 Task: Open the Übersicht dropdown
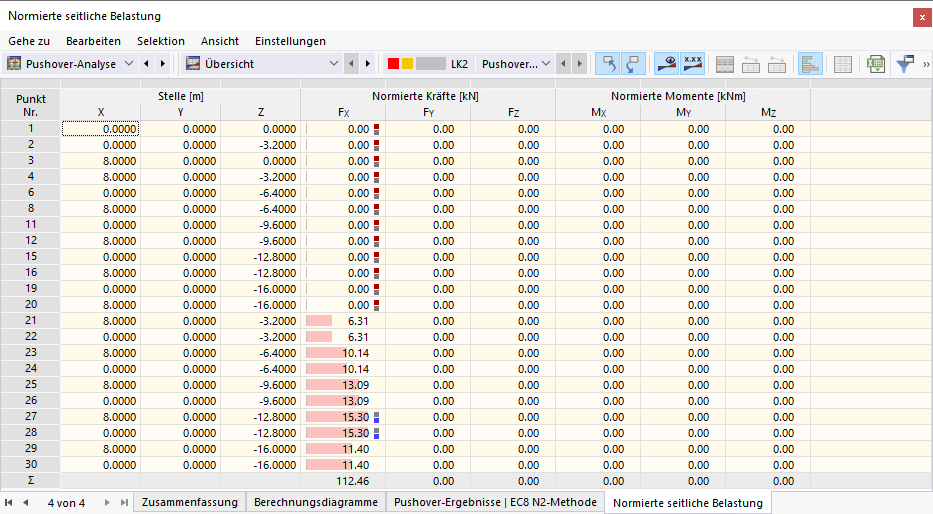pos(334,64)
